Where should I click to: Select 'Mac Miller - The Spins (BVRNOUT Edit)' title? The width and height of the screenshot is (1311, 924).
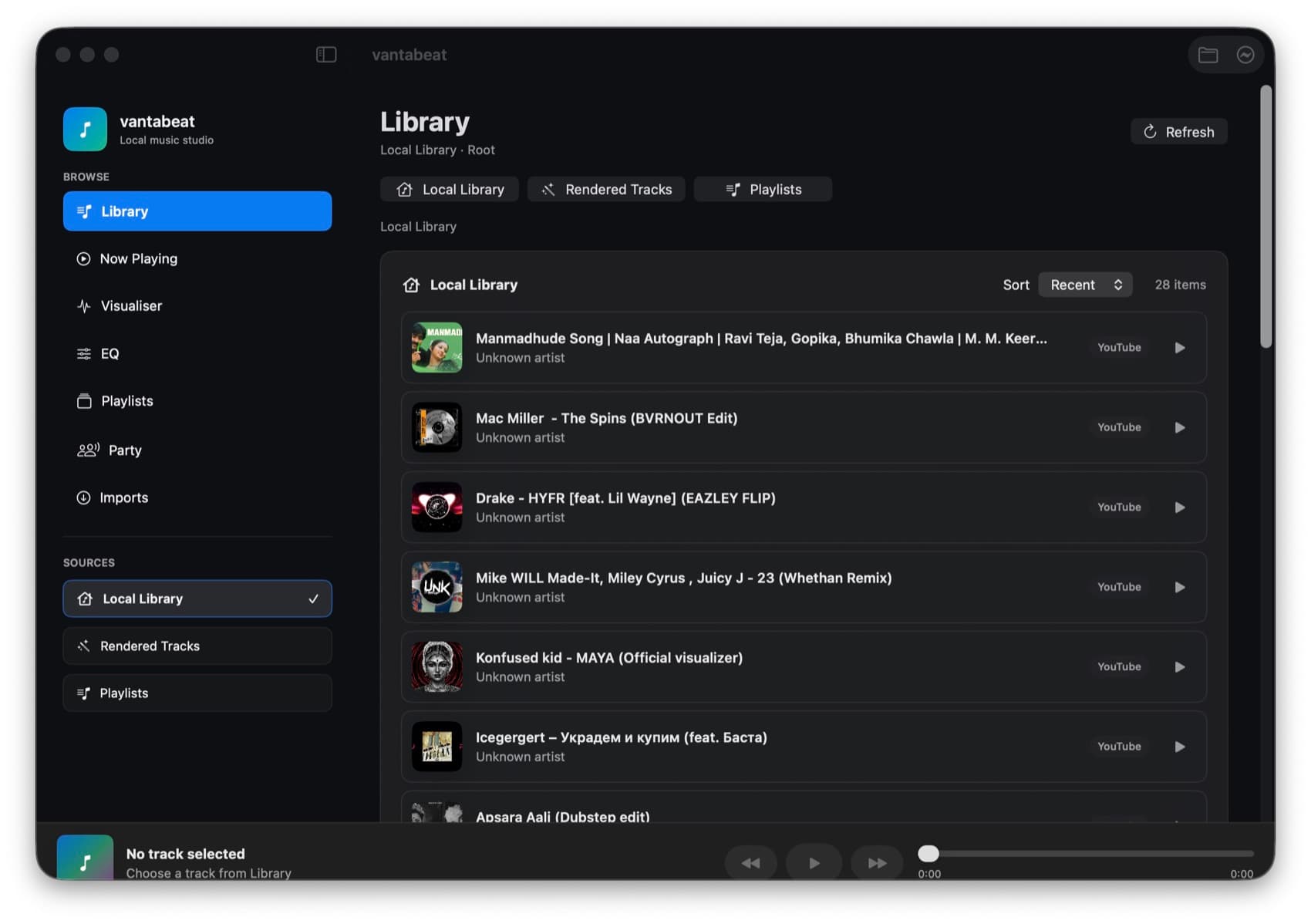[x=606, y=418]
